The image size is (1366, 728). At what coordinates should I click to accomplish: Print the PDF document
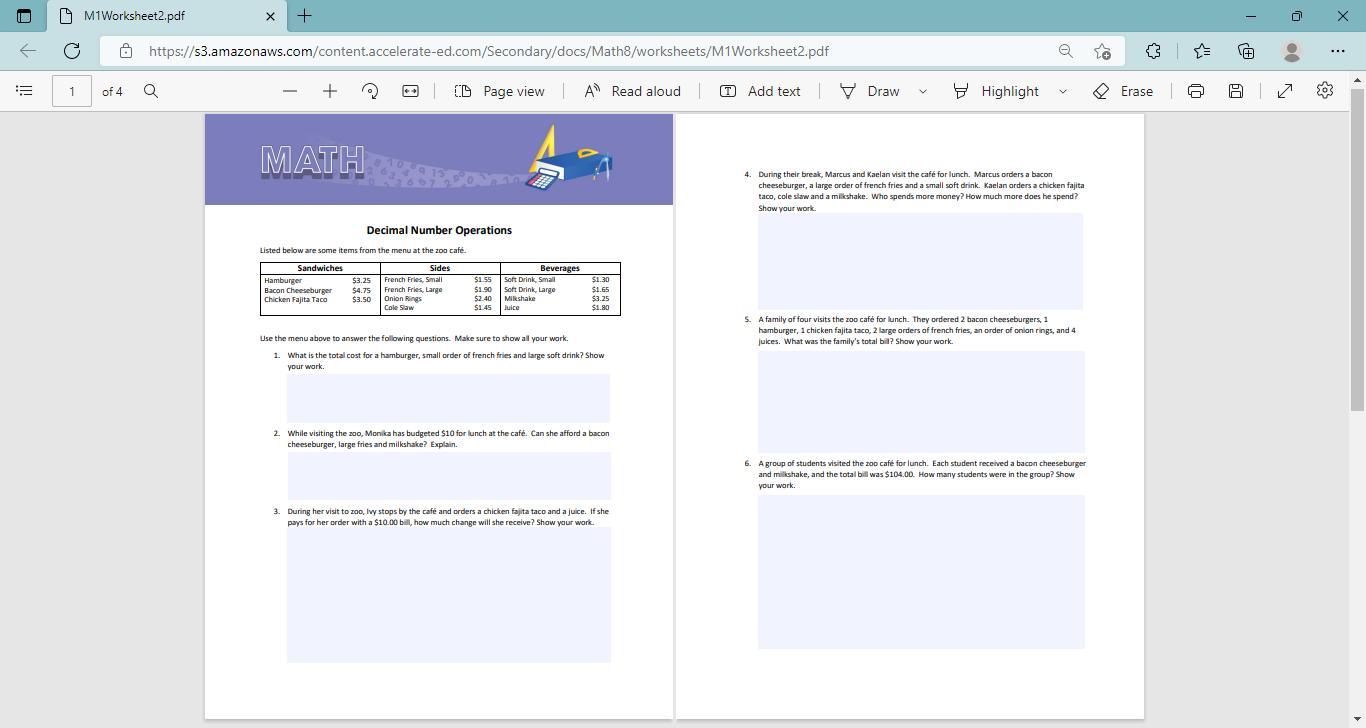click(1196, 91)
